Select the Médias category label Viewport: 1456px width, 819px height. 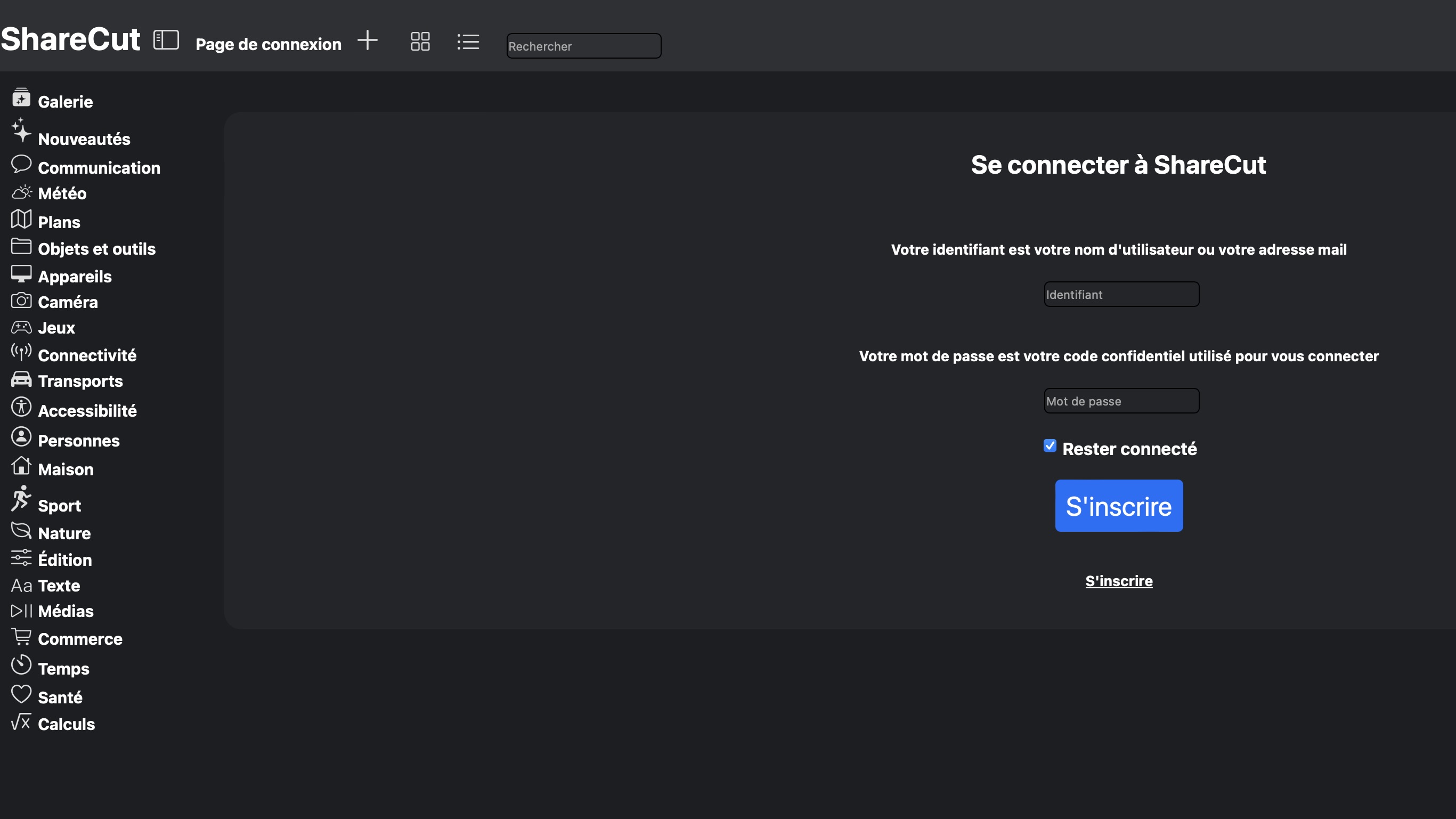[x=66, y=611]
